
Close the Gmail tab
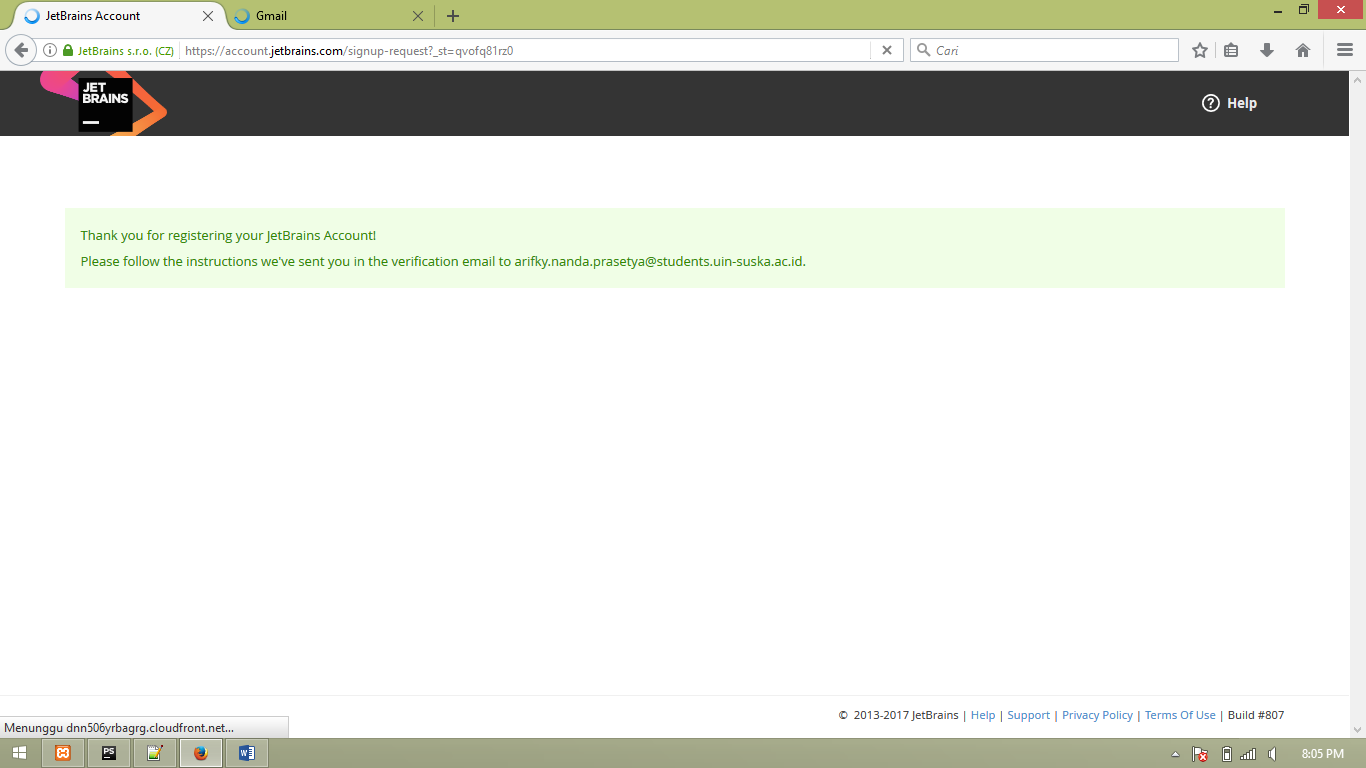tap(418, 16)
